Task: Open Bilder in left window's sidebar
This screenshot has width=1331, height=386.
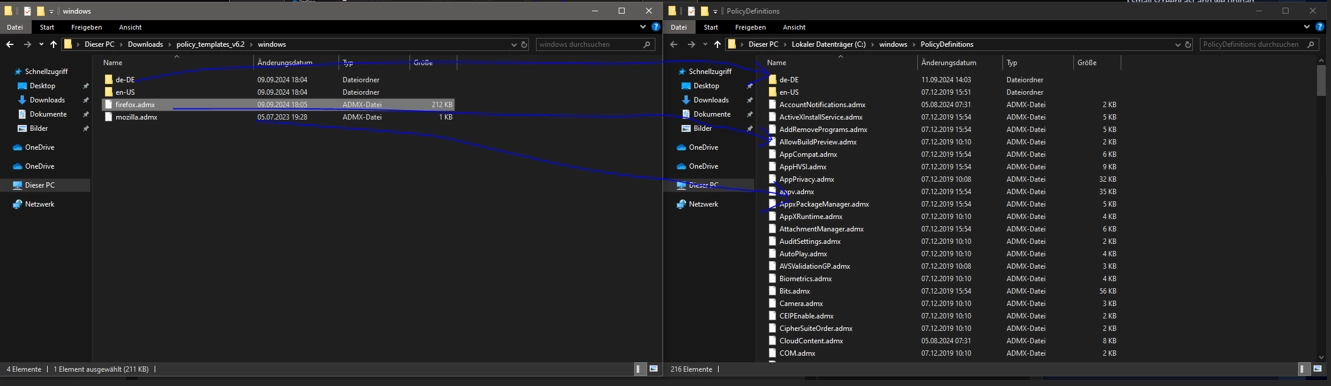Action: (x=39, y=128)
